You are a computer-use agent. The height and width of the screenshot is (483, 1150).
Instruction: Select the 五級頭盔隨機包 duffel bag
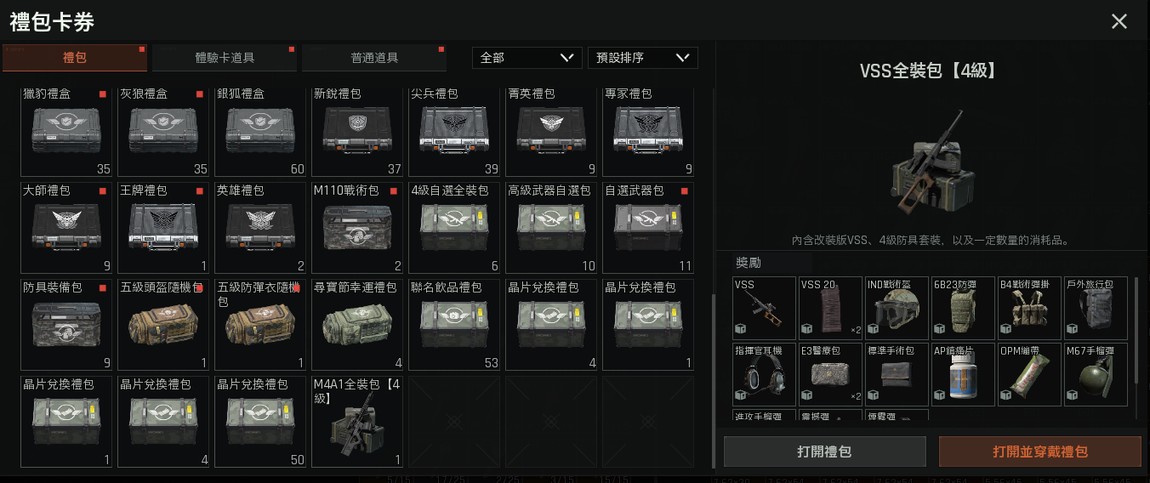(x=163, y=325)
